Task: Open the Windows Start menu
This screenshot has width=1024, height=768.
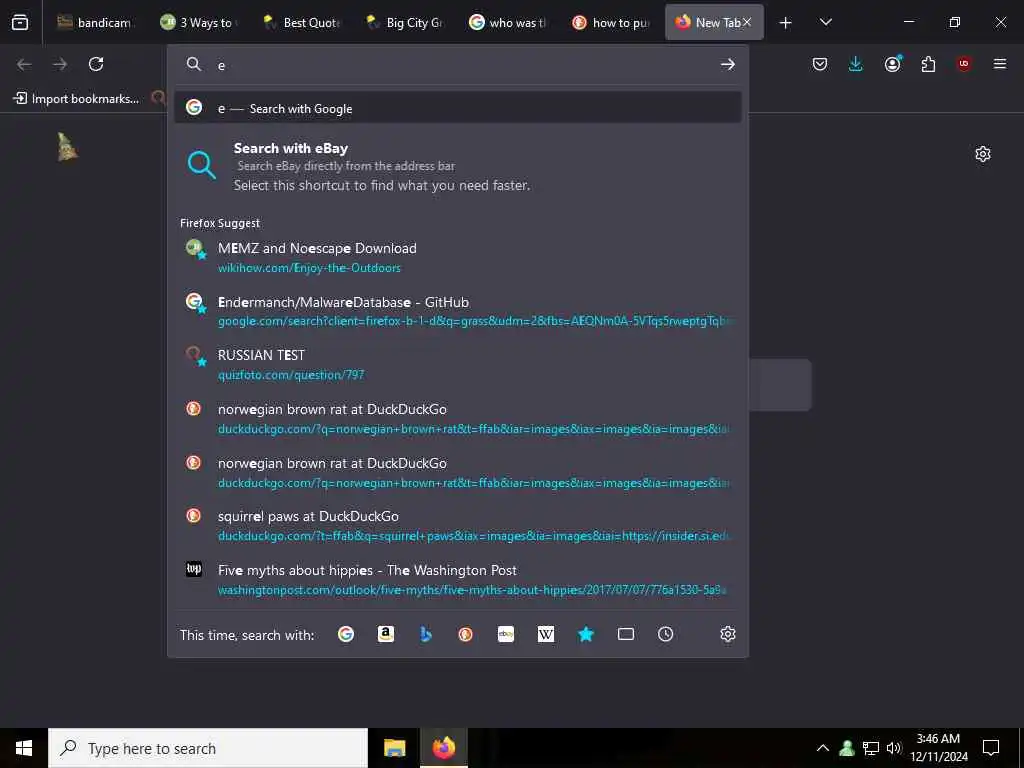Action: 24,748
